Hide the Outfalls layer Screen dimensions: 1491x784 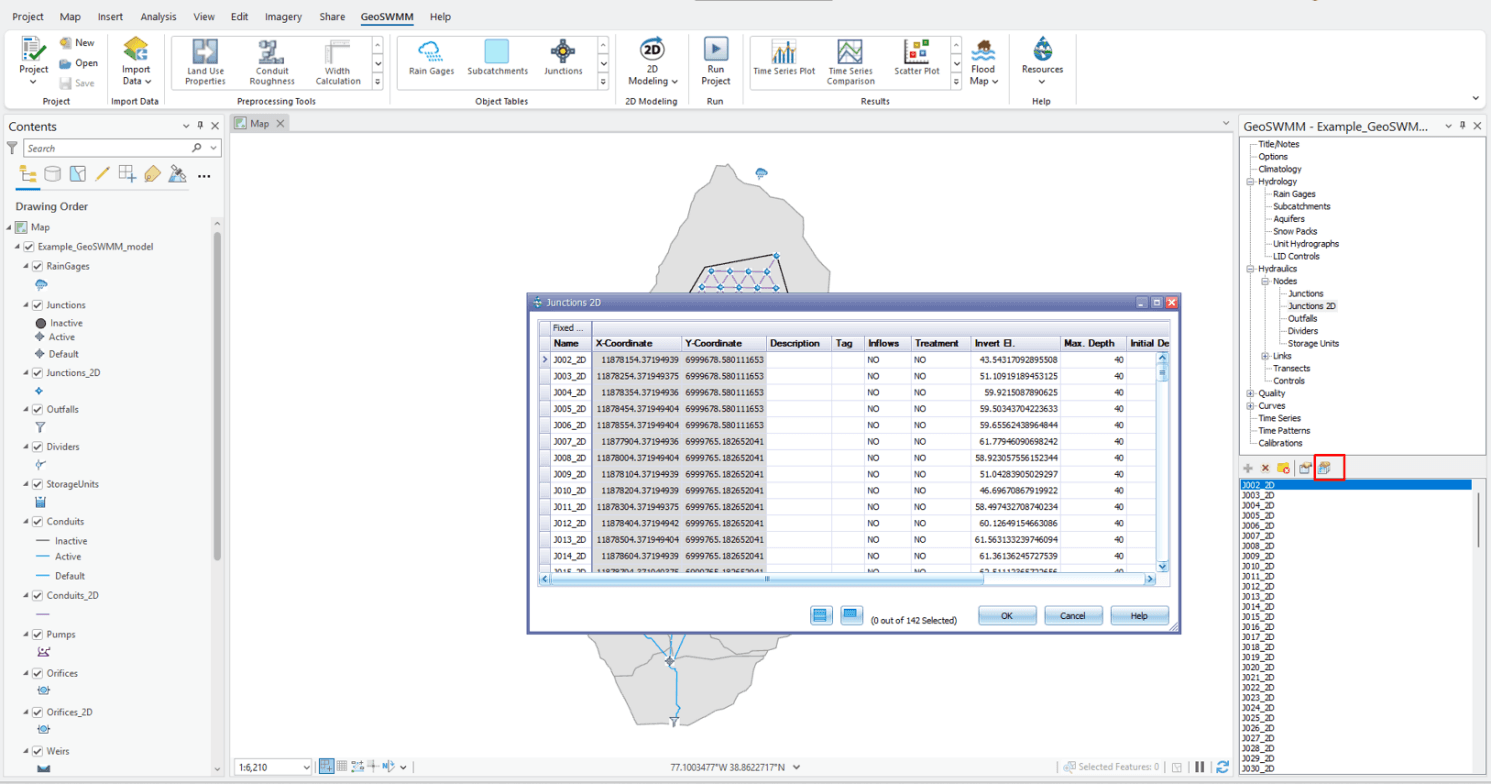point(37,409)
